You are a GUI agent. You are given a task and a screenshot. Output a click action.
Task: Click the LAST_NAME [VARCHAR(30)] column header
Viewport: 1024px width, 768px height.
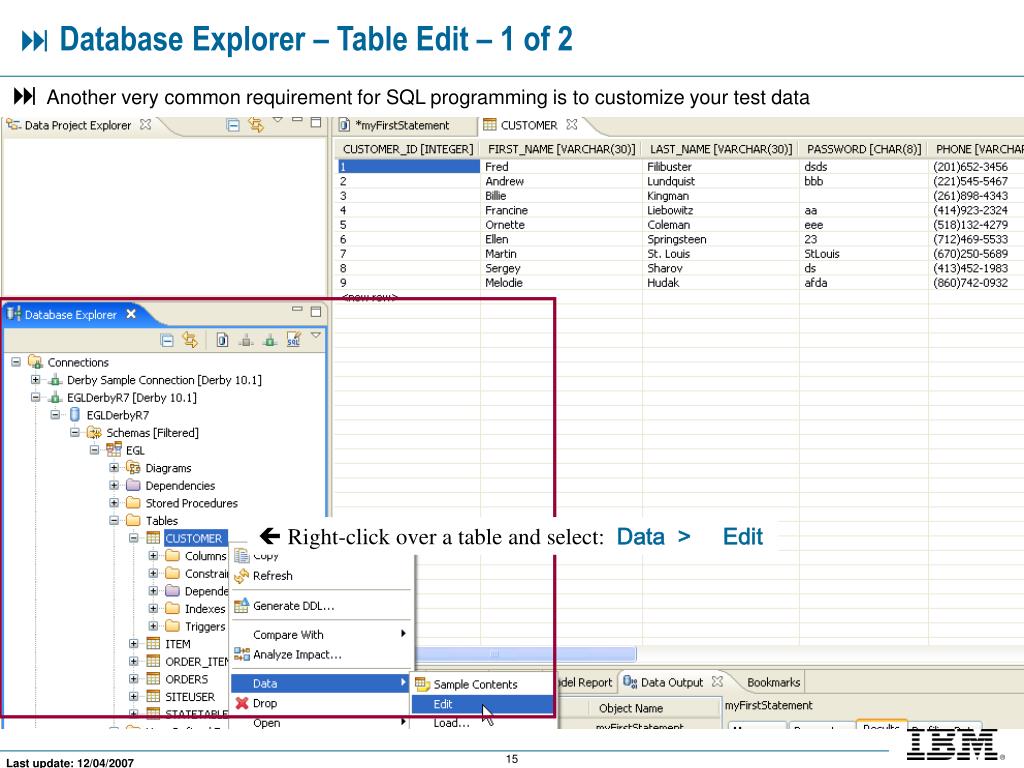(x=720, y=149)
